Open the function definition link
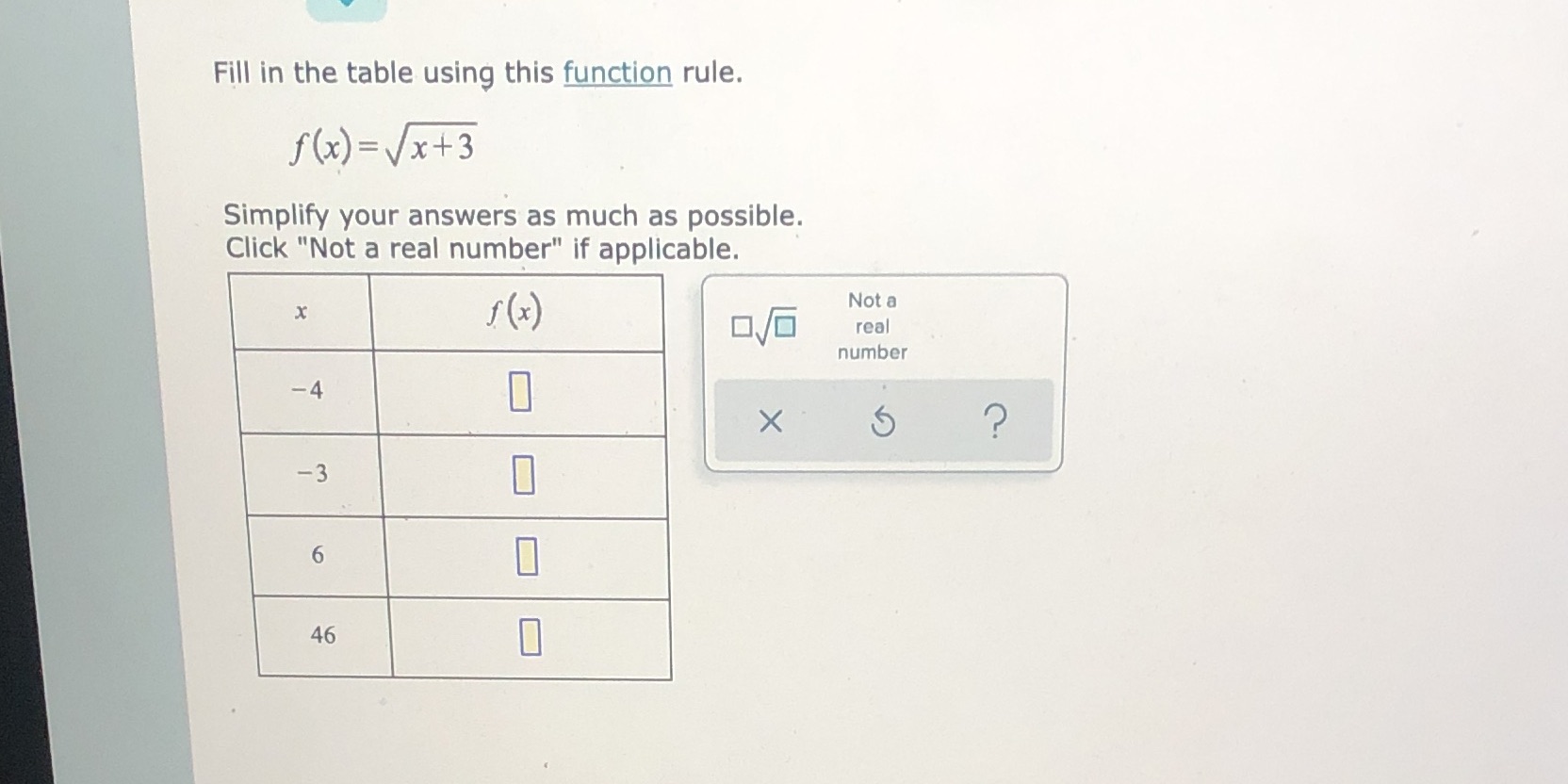 point(617,73)
